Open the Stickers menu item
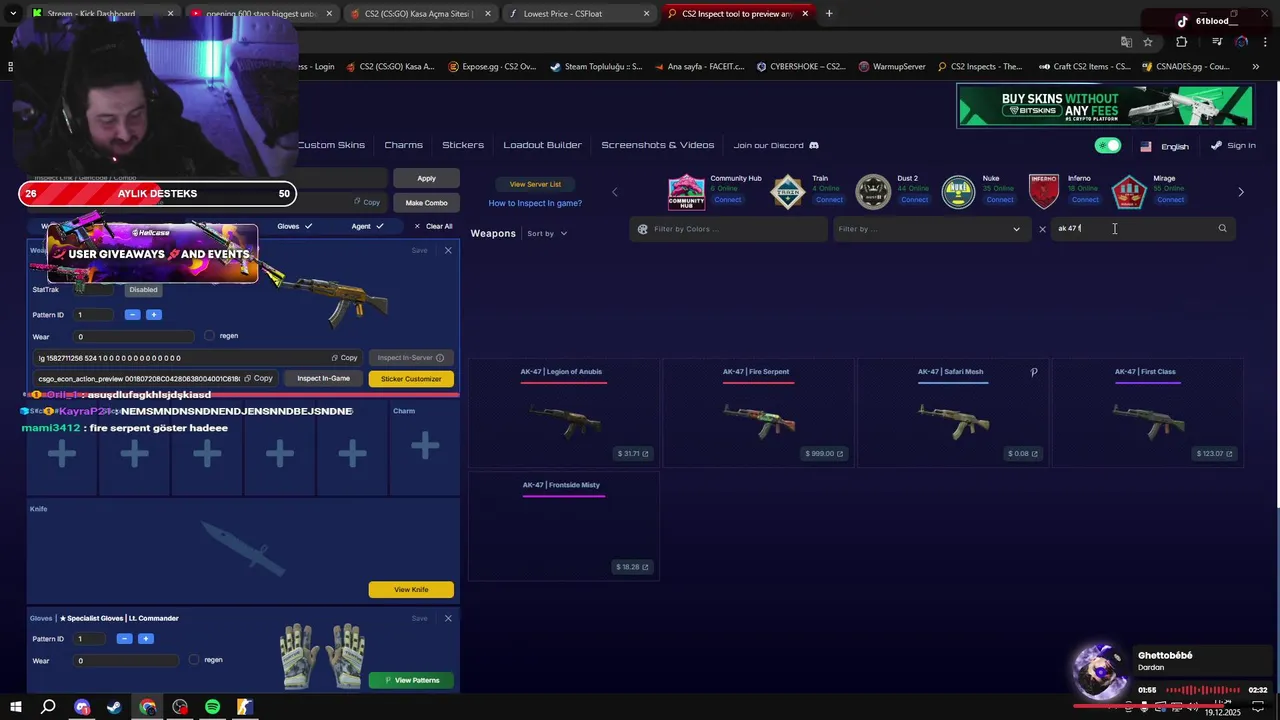 pyautogui.click(x=463, y=146)
